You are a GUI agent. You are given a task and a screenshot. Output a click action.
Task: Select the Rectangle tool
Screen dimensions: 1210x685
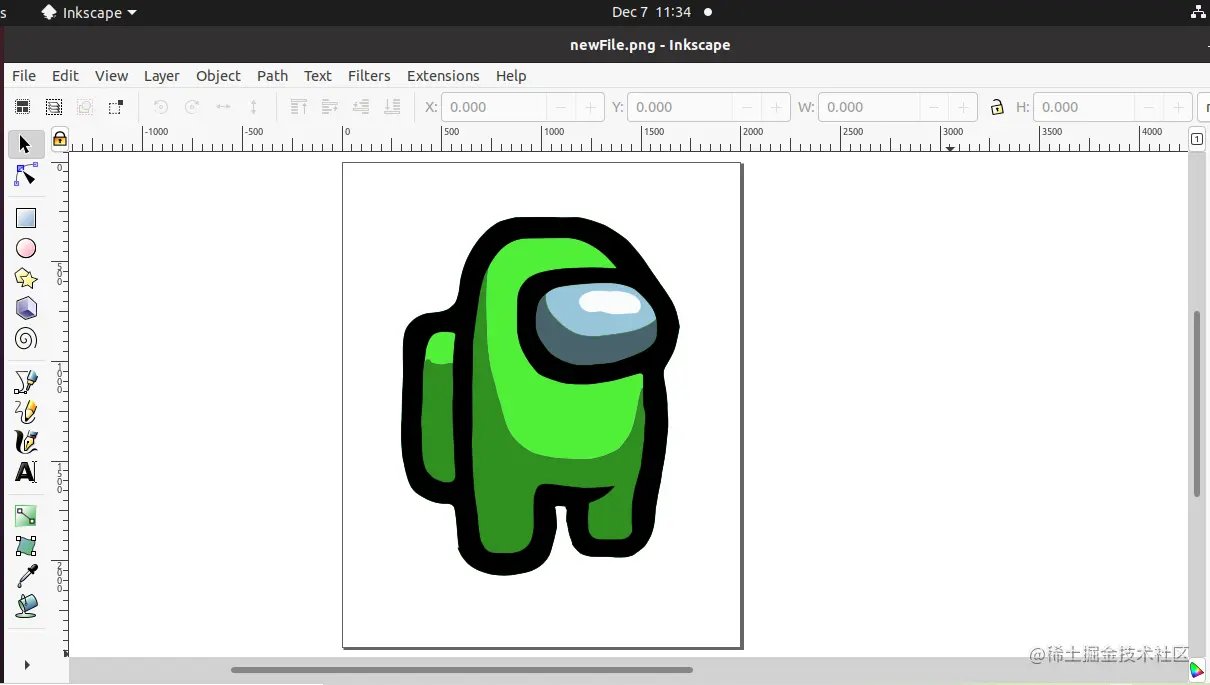[26, 218]
